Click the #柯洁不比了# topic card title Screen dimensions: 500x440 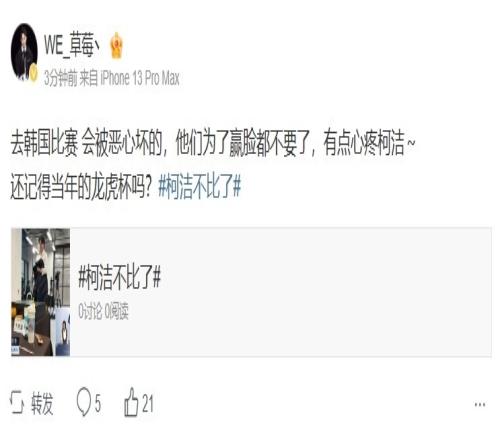click(x=120, y=277)
